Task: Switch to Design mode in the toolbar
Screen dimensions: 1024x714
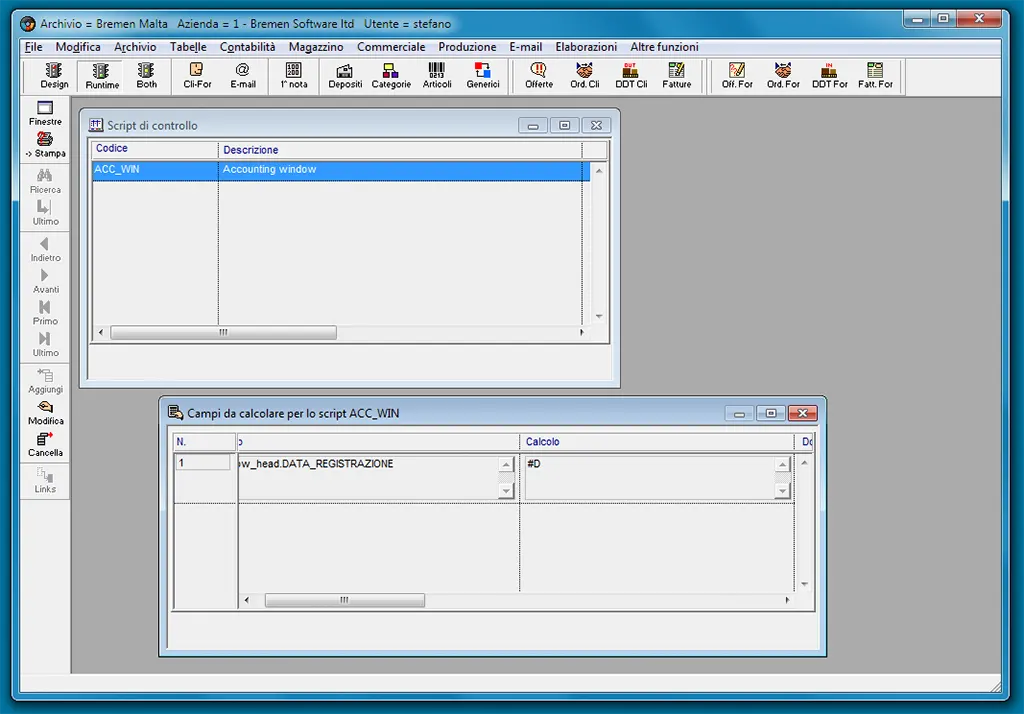Action: (54, 76)
